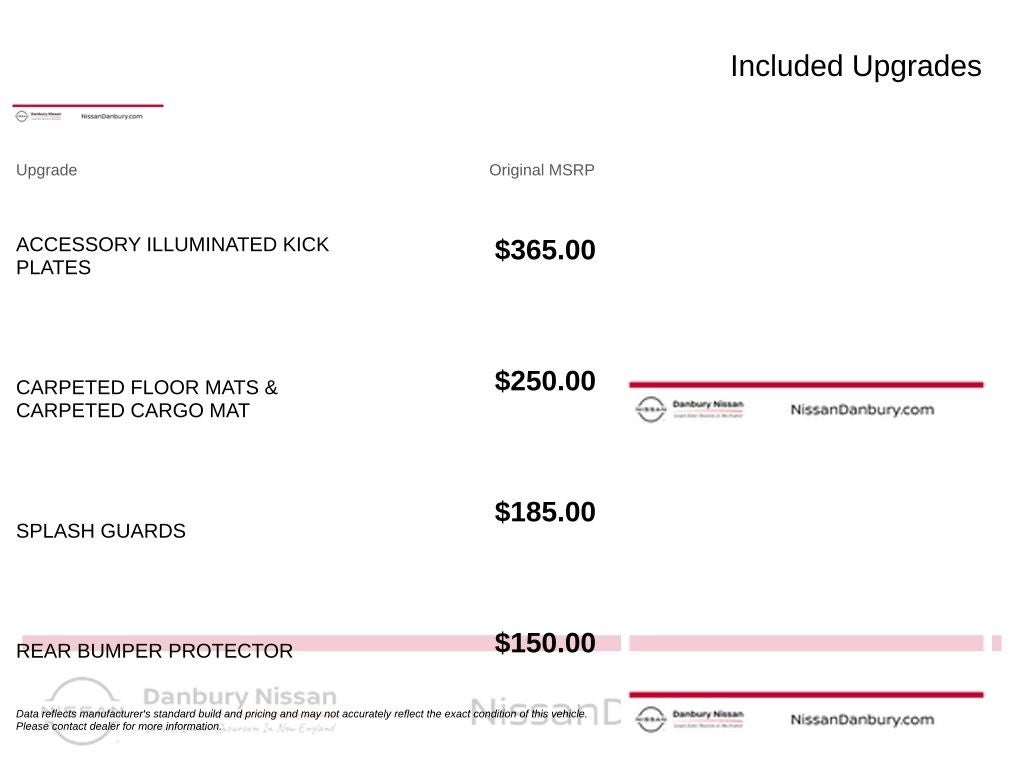The height and width of the screenshot is (768, 1024).
Task: Click the Danbury Nissan text in middle-right banner
Action: (708, 404)
